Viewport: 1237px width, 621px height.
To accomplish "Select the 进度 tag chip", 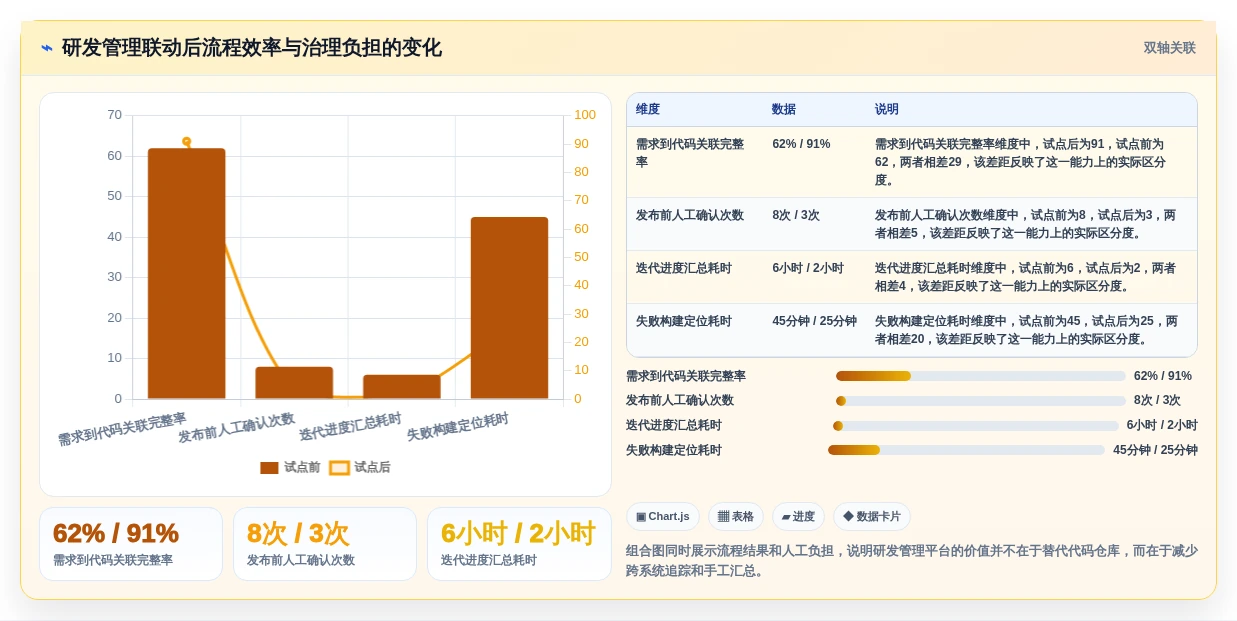I will tap(798, 516).
